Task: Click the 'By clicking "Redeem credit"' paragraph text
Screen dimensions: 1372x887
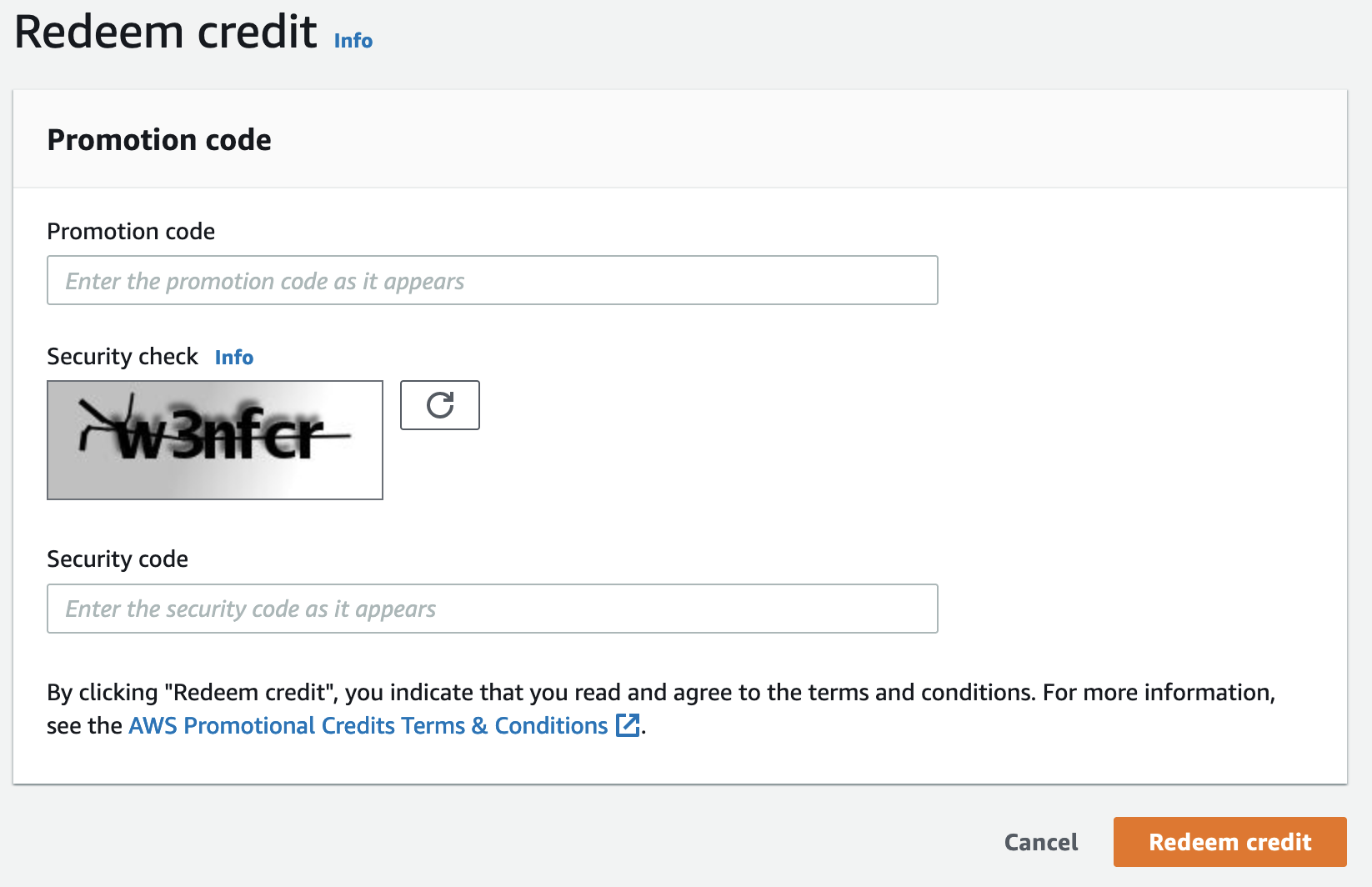Action: [661, 709]
